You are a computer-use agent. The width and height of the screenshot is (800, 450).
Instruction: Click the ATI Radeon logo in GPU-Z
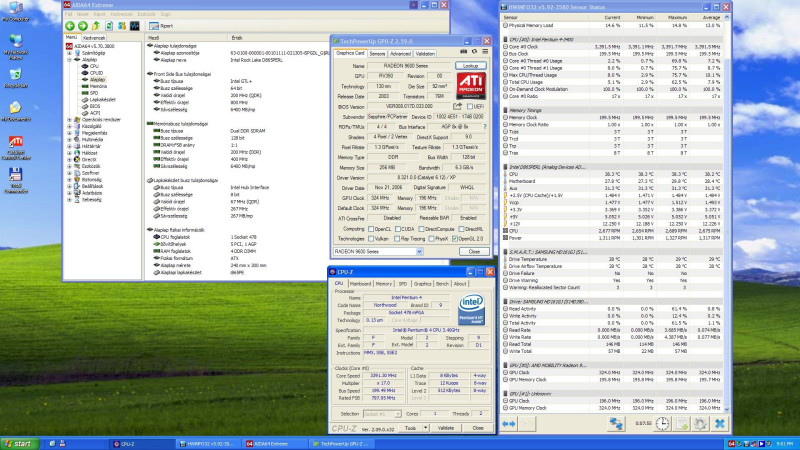coord(471,86)
